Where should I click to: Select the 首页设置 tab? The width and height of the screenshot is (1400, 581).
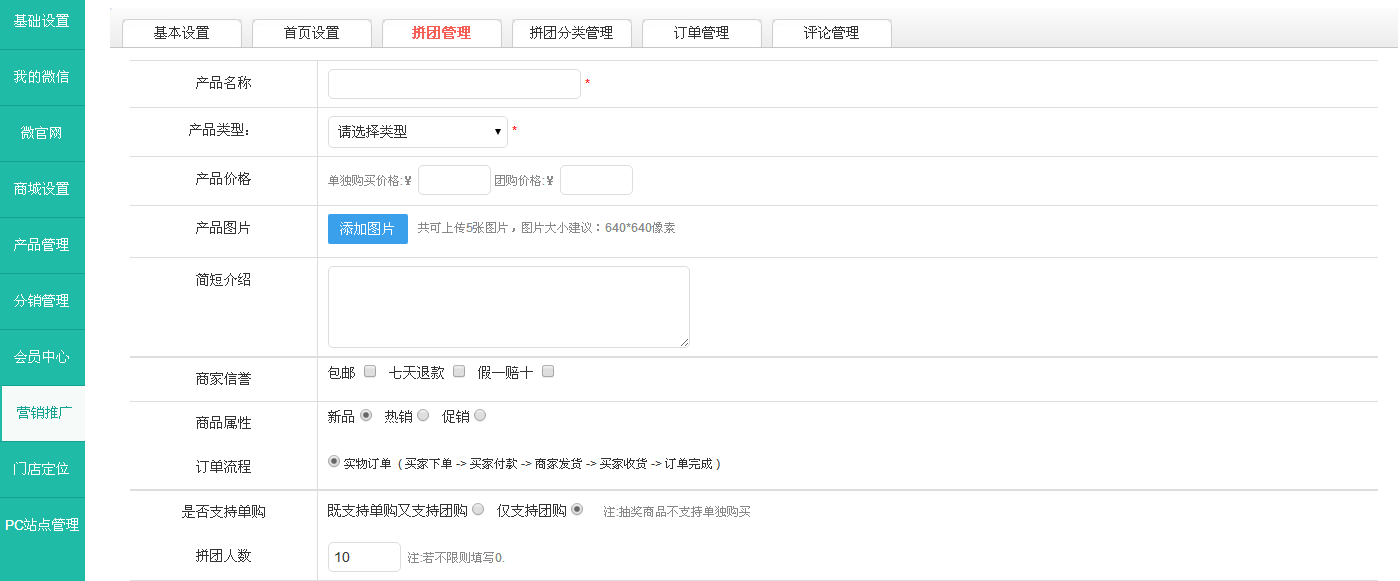click(x=311, y=33)
